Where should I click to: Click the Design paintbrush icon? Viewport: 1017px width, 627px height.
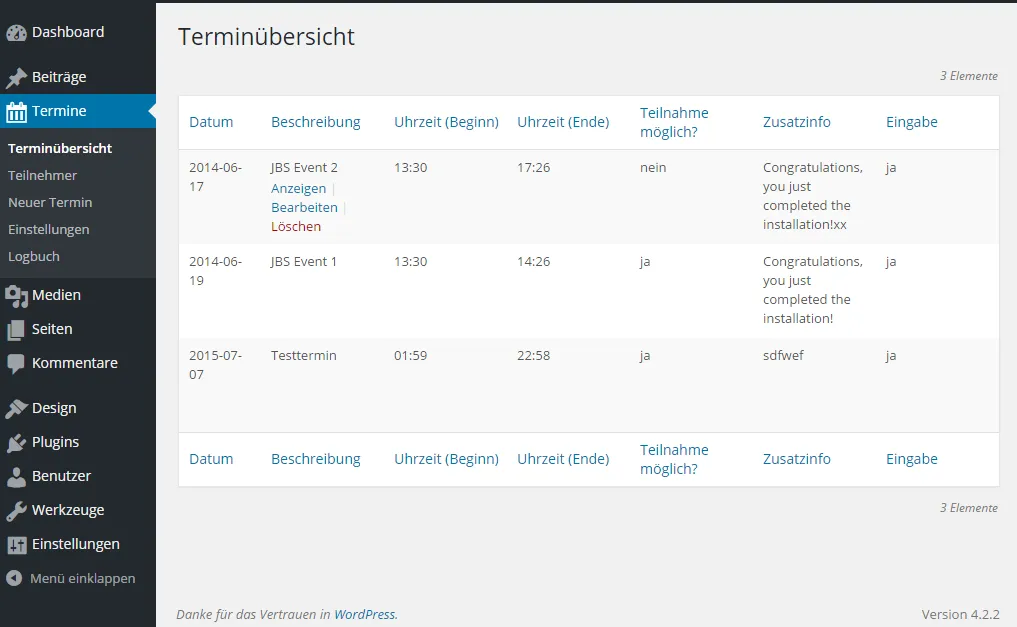click(16, 408)
